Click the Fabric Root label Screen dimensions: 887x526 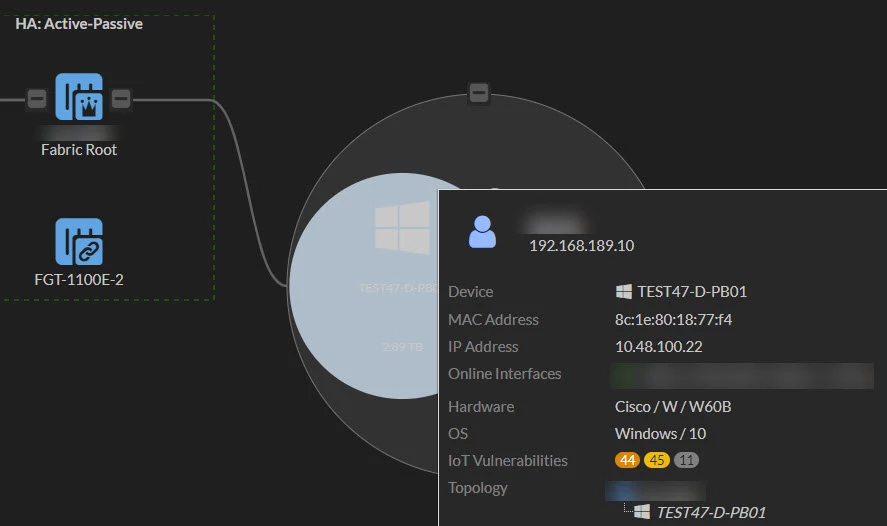pos(79,150)
